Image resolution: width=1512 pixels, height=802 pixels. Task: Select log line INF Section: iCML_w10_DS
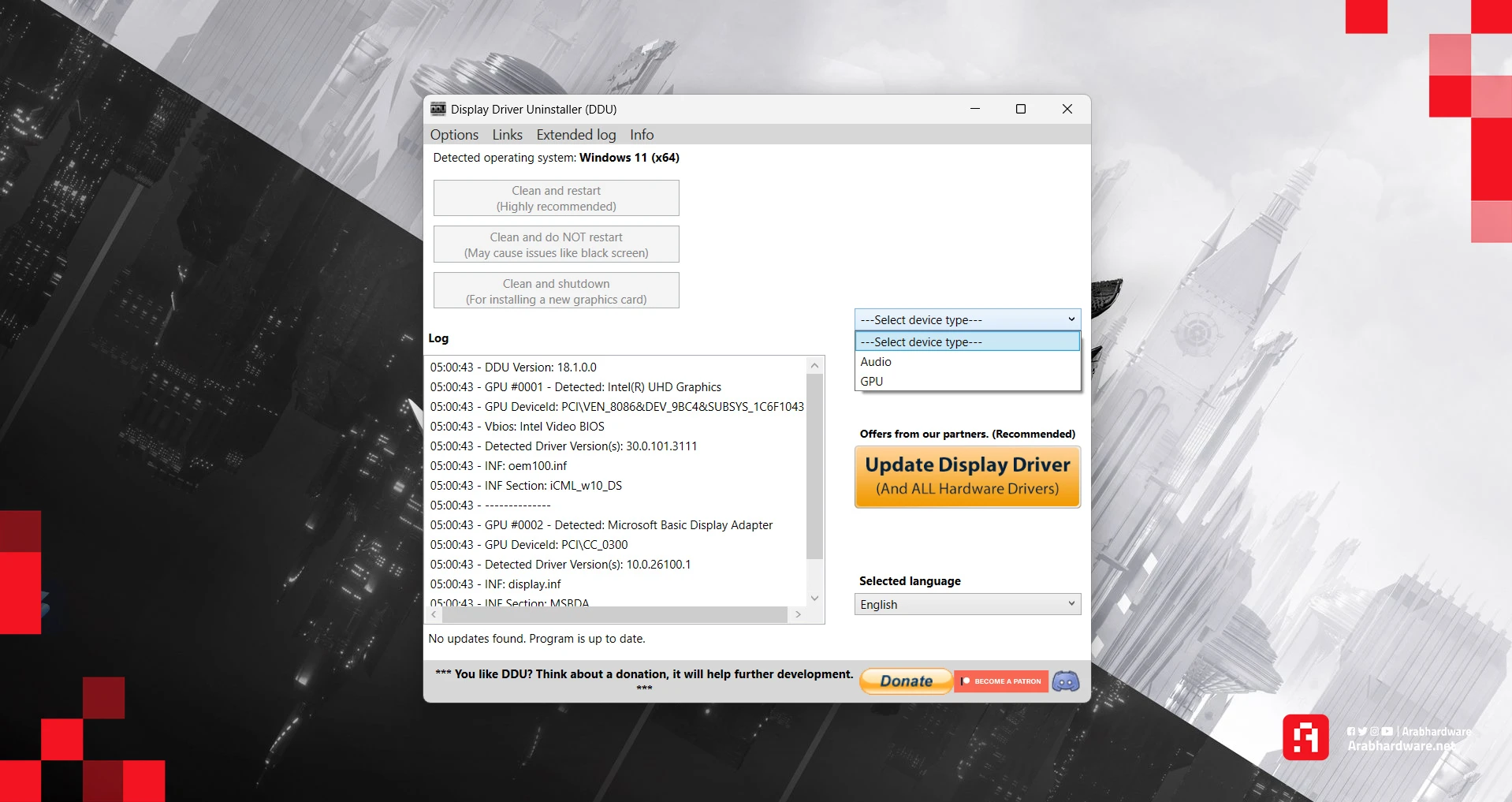tap(526, 486)
